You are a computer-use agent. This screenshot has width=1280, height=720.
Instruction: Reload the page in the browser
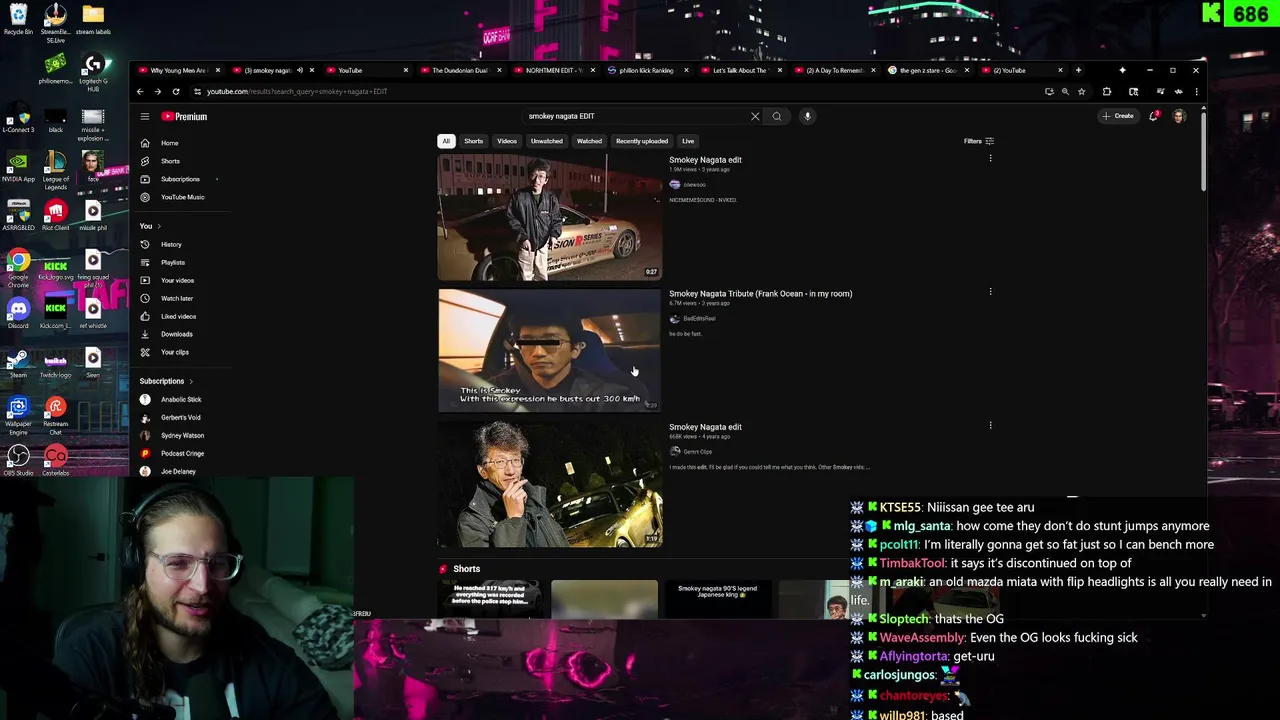pyautogui.click(x=177, y=91)
